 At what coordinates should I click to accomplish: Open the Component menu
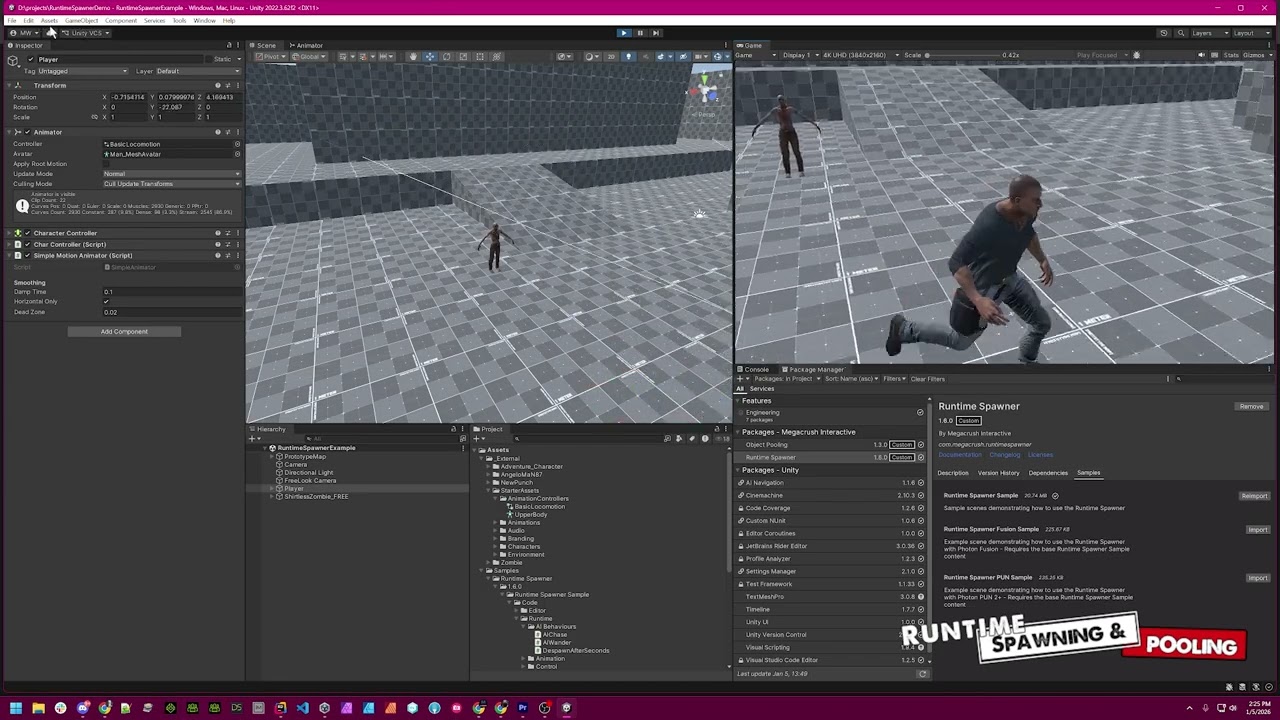pos(121,20)
